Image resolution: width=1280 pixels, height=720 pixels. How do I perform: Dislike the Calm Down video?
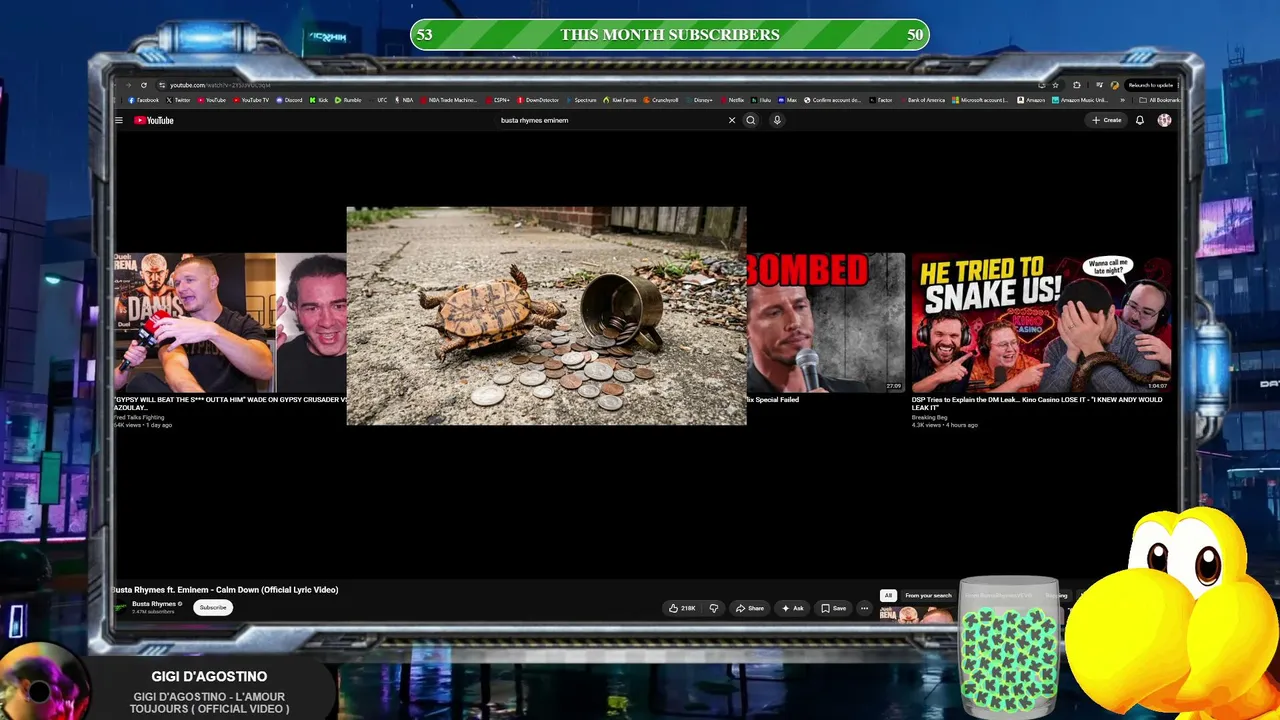pyautogui.click(x=714, y=608)
